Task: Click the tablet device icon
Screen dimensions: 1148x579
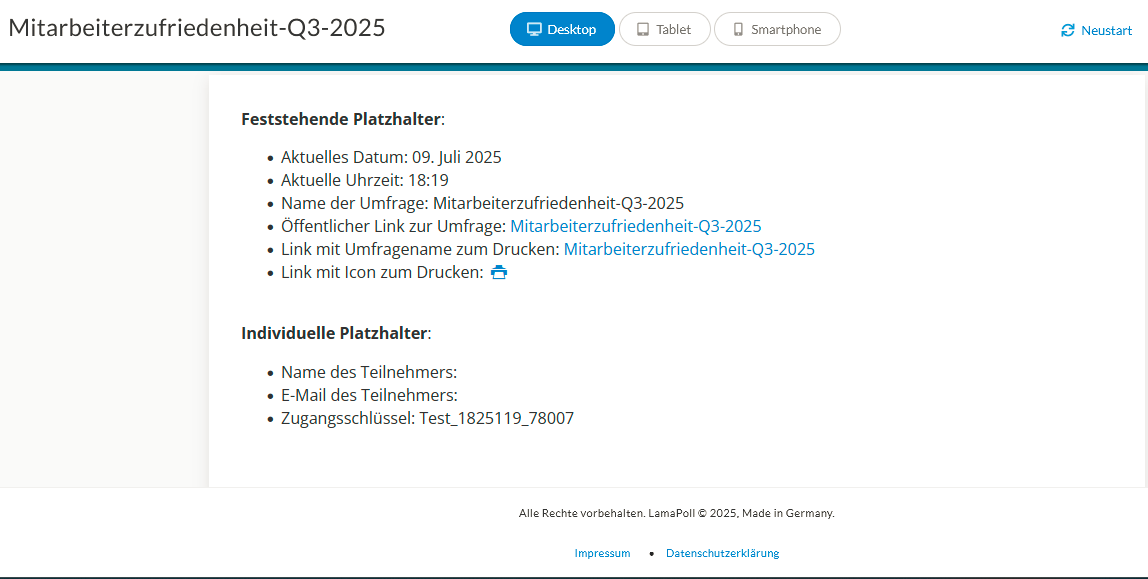Action: pos(643,30)
